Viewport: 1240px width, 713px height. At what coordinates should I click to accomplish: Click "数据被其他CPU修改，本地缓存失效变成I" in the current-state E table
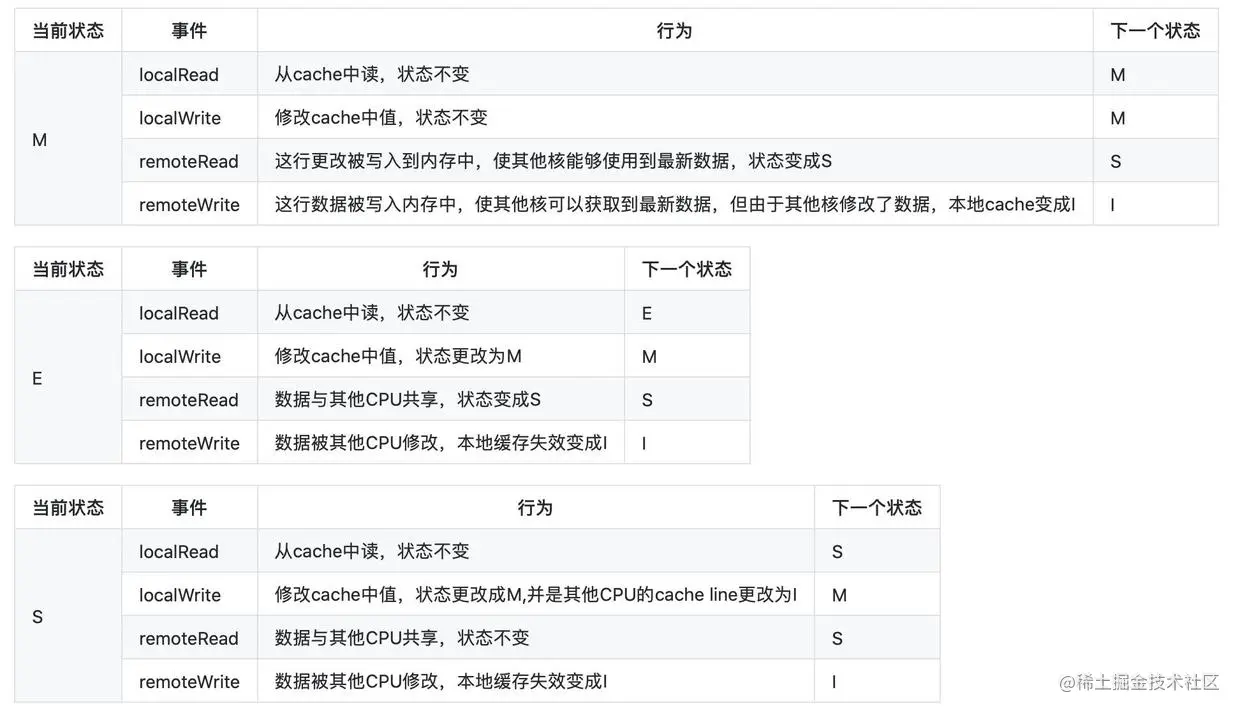(441, 443)
